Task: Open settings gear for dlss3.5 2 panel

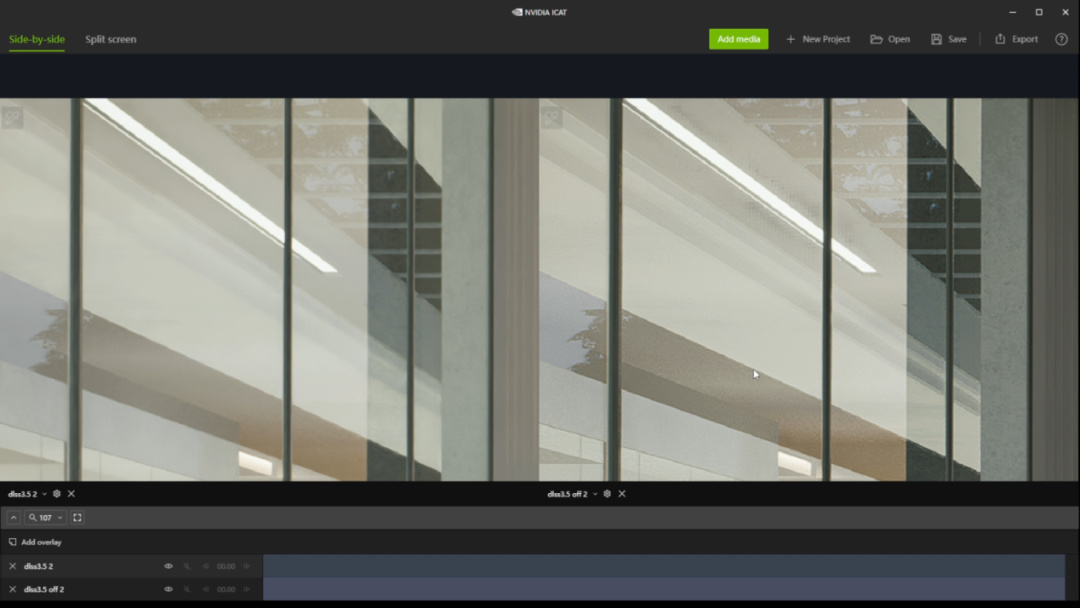Action: point(57,494)
